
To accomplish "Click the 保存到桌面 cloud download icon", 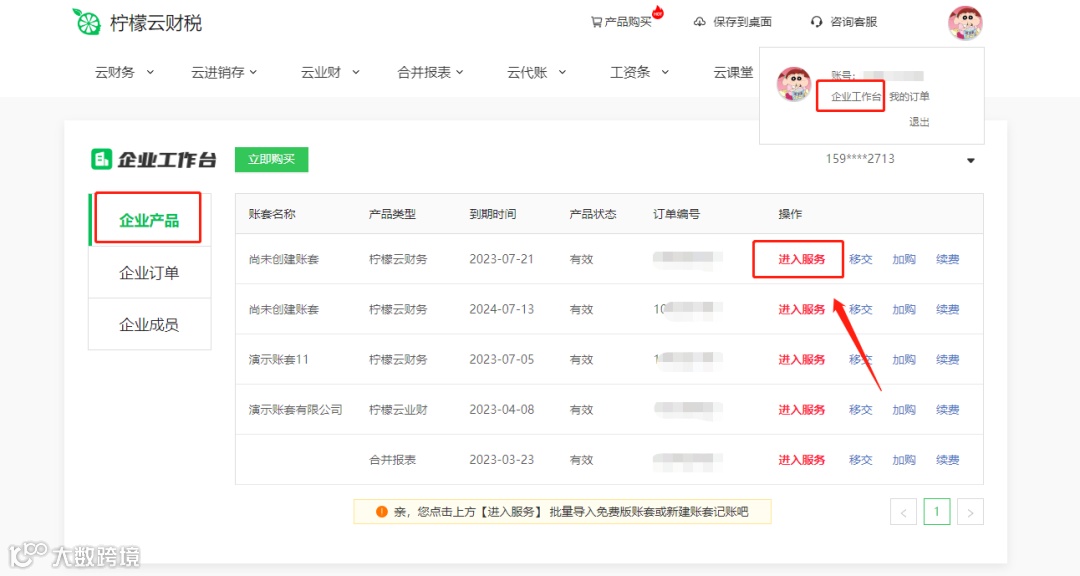I will (700, 22).
